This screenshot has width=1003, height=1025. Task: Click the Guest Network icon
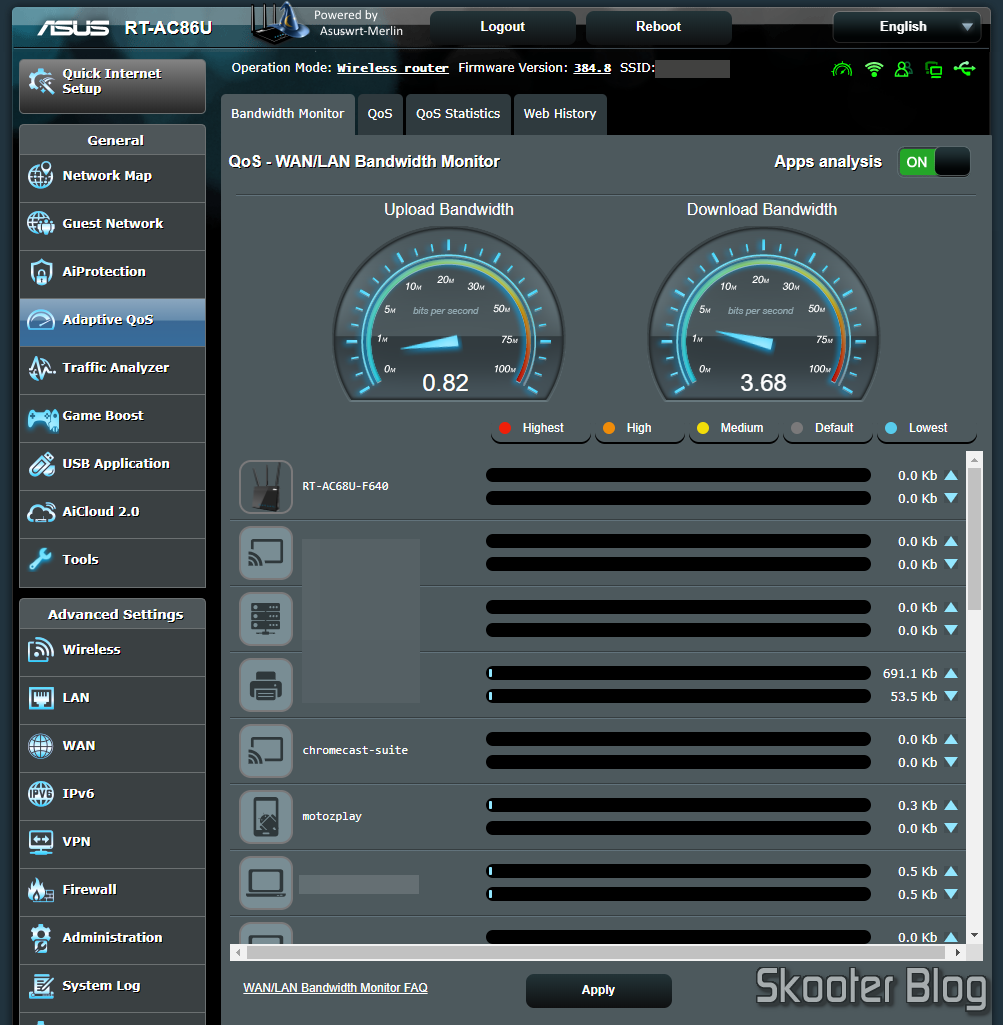point(41,223)
